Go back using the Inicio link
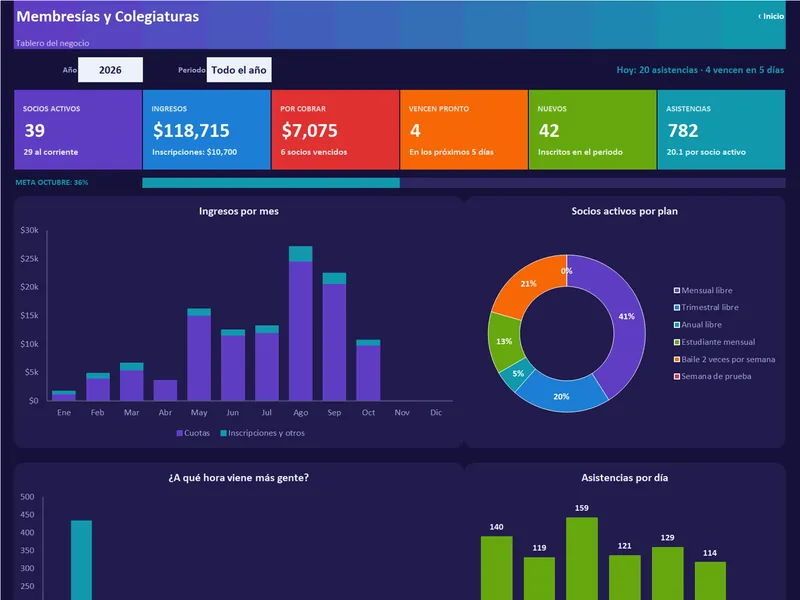Viewport: 800px width, 600px height. 771,16
